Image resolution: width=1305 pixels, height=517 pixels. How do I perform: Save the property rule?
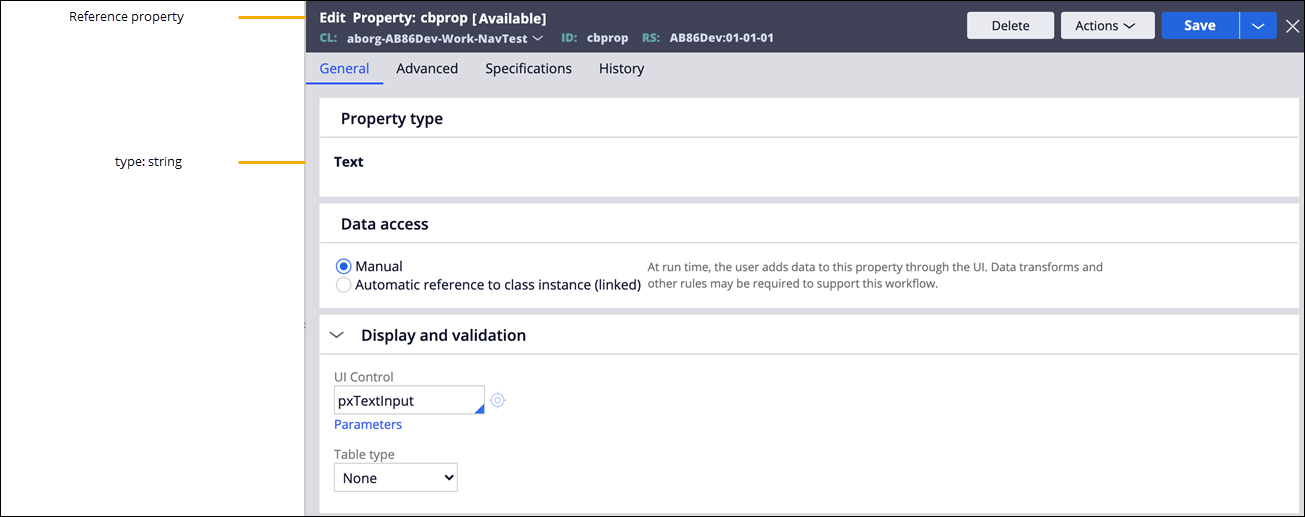tap(1199, 26)
